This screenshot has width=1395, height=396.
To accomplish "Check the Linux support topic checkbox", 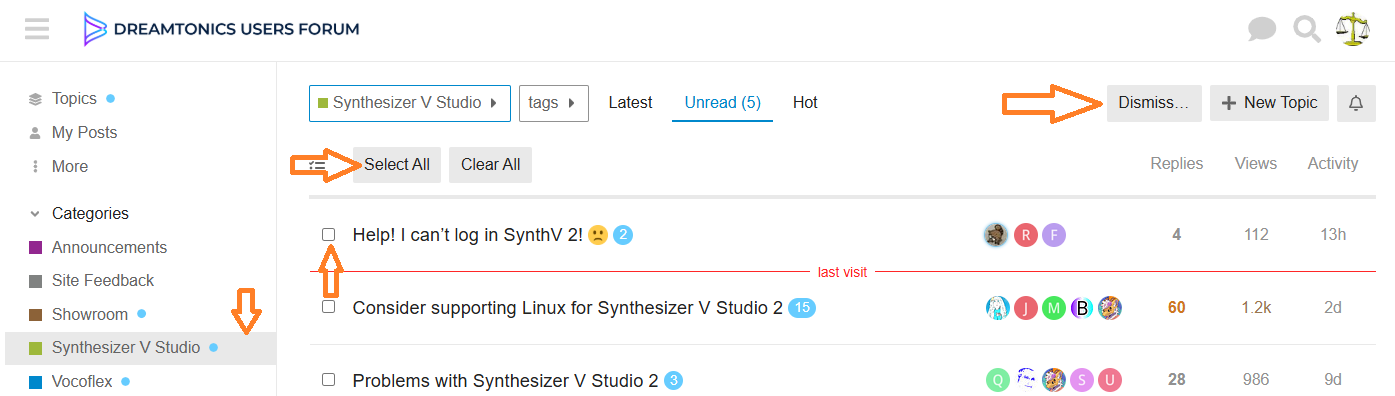I will coord(328,307).
